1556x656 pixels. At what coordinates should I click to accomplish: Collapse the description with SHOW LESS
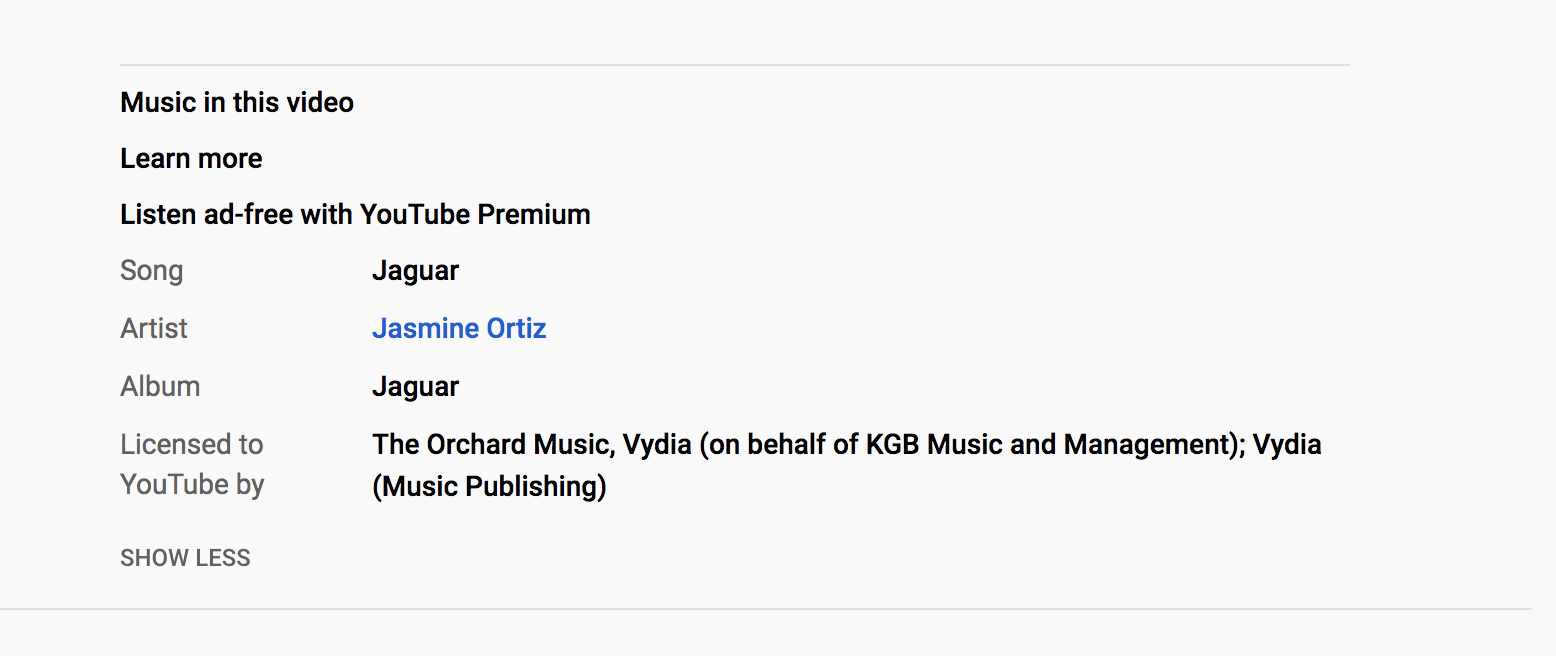185,558
